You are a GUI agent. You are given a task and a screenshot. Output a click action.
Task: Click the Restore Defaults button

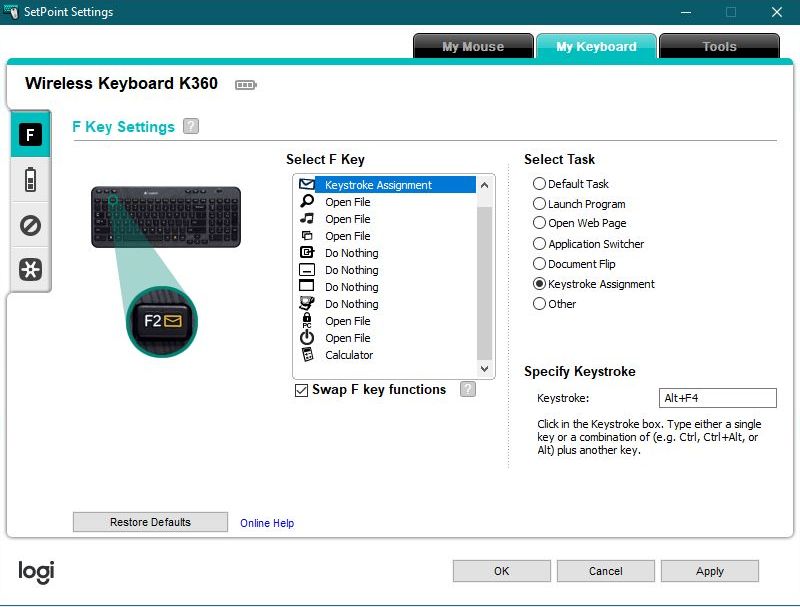[151, 522]
